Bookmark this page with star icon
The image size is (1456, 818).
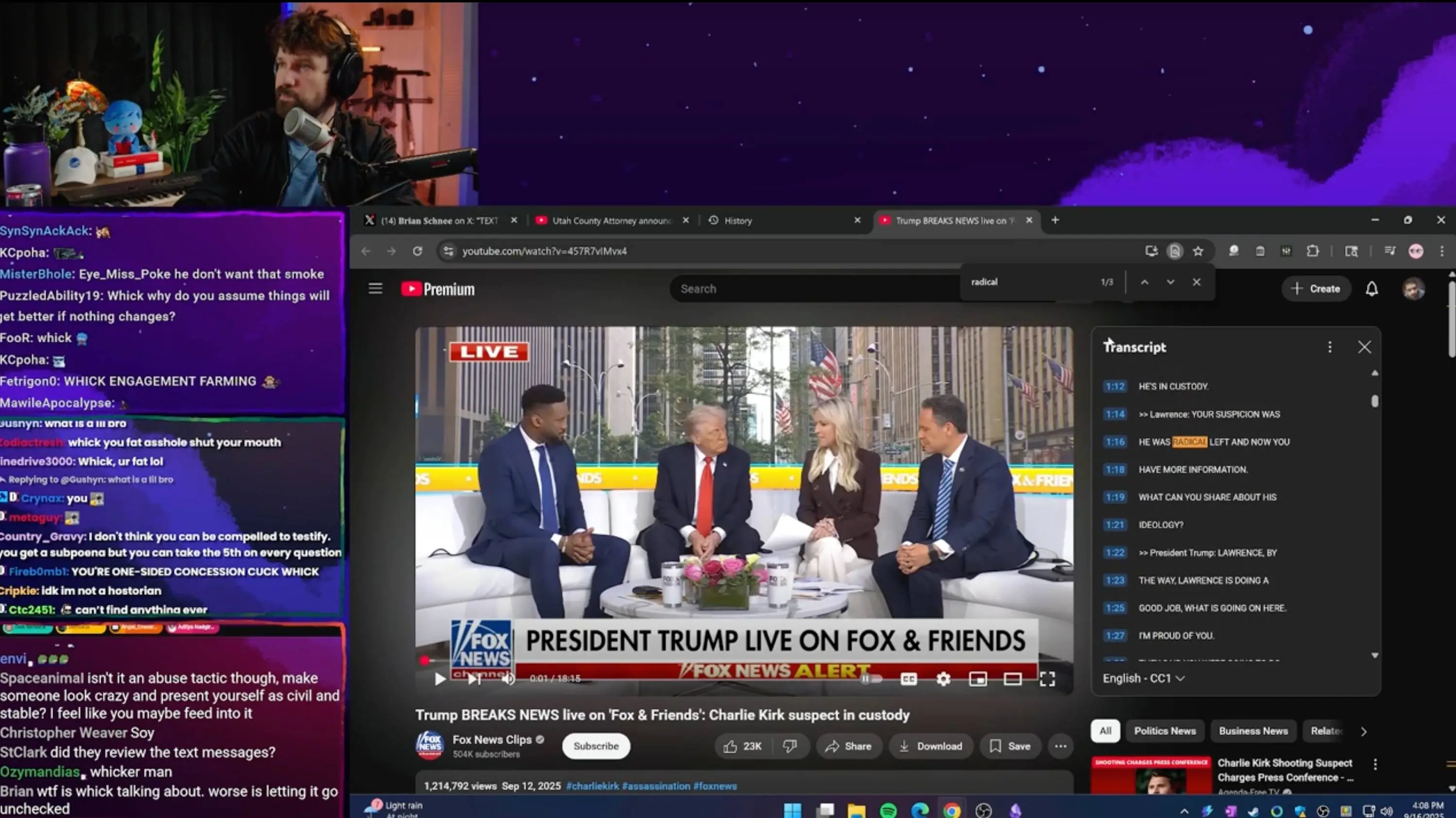click(1197, 251)
